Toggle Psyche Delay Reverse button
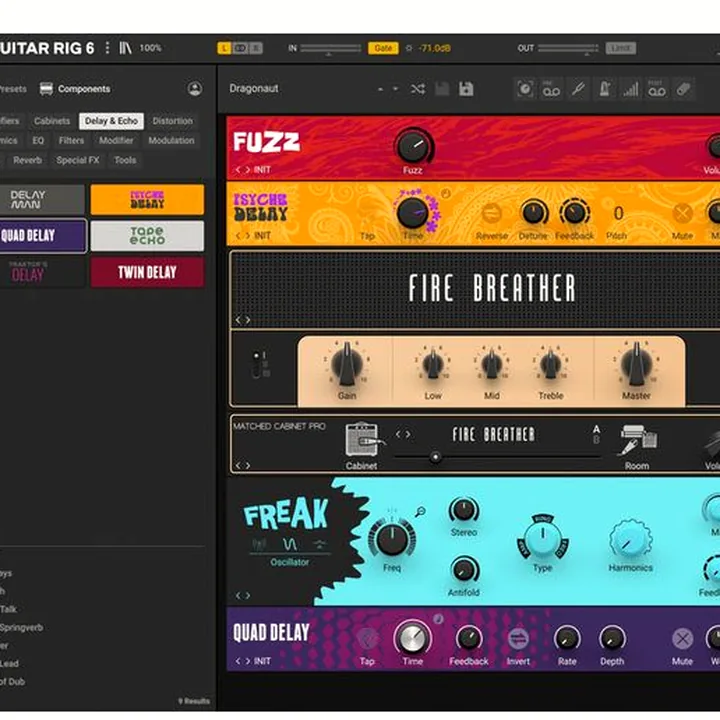This screenshot has width=720, height=720. coord(491,214)
